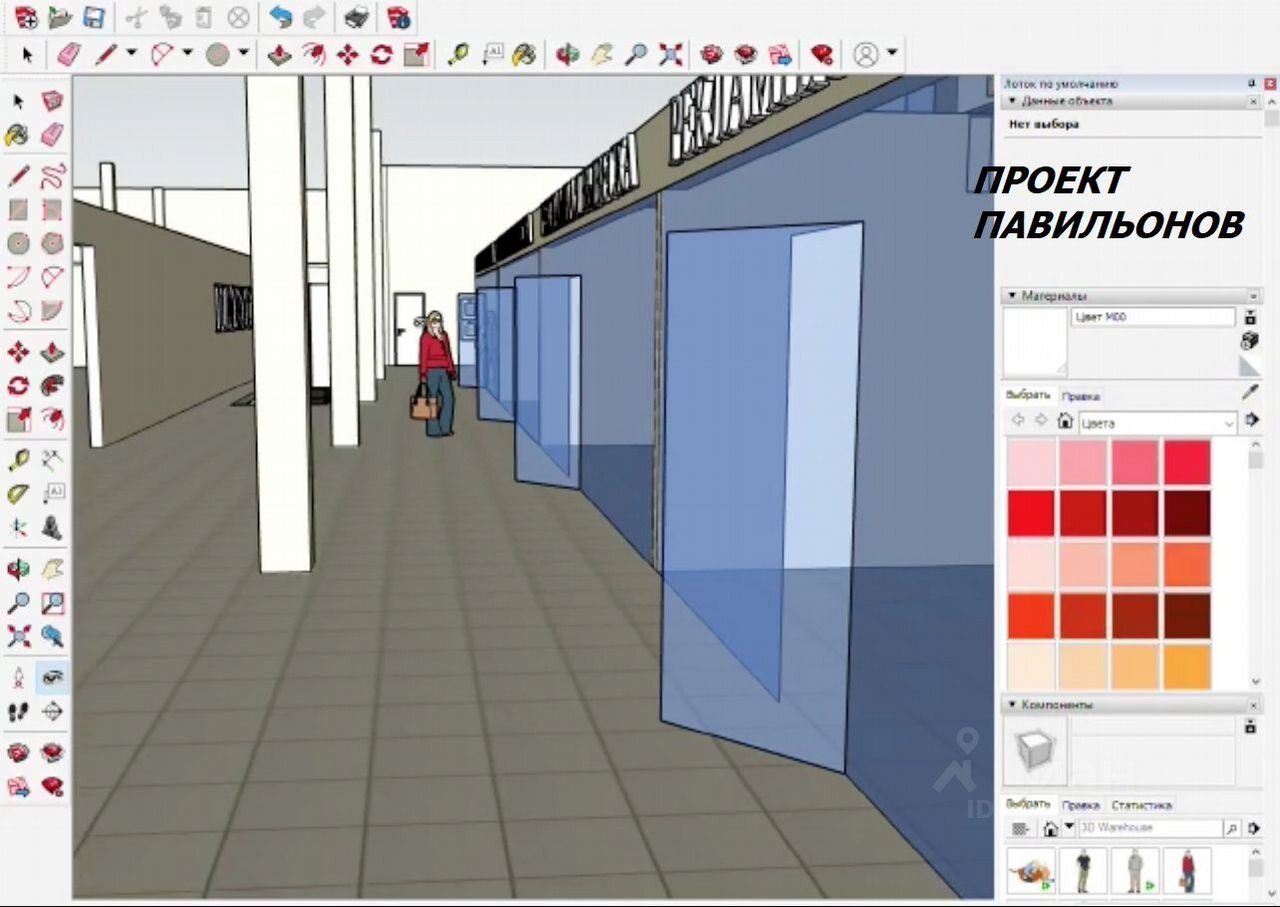Click the Details arrow in Materials browser
The image size is (1280, 907).
pyautogui.click(x=1251, y=422)
